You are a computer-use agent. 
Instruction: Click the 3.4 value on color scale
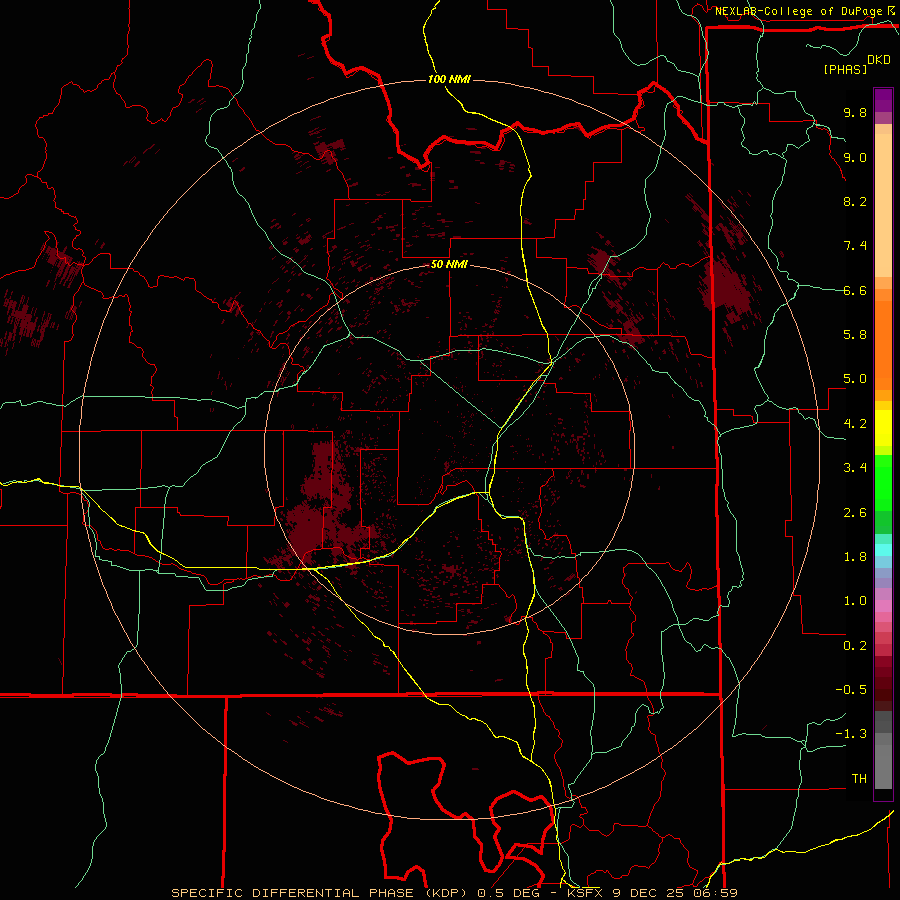tap(855, 468)
